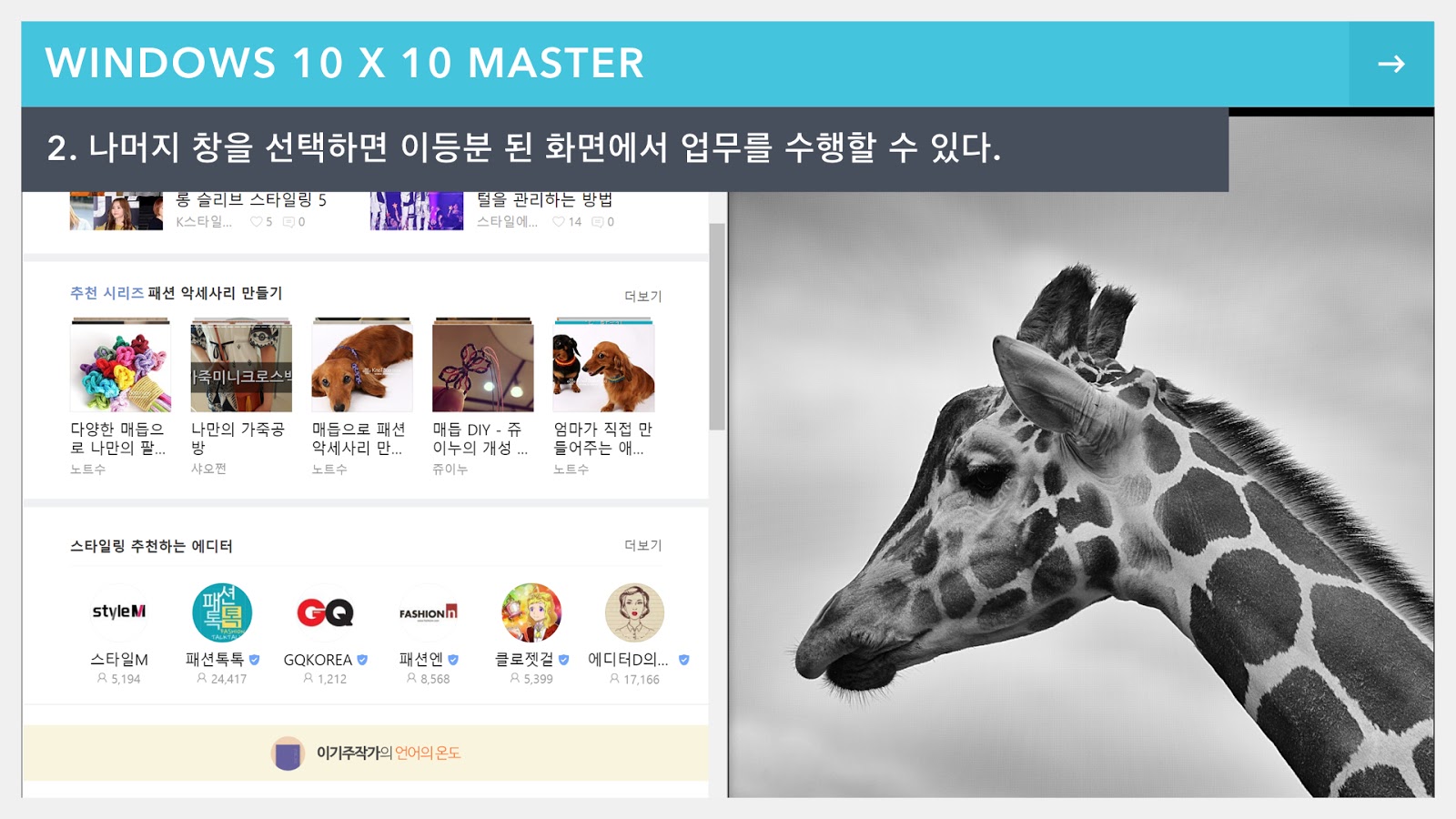Click 더보기 beside 추천 시리즈
This screenshot has height=819, width=1456.
(x=642, y=296)
